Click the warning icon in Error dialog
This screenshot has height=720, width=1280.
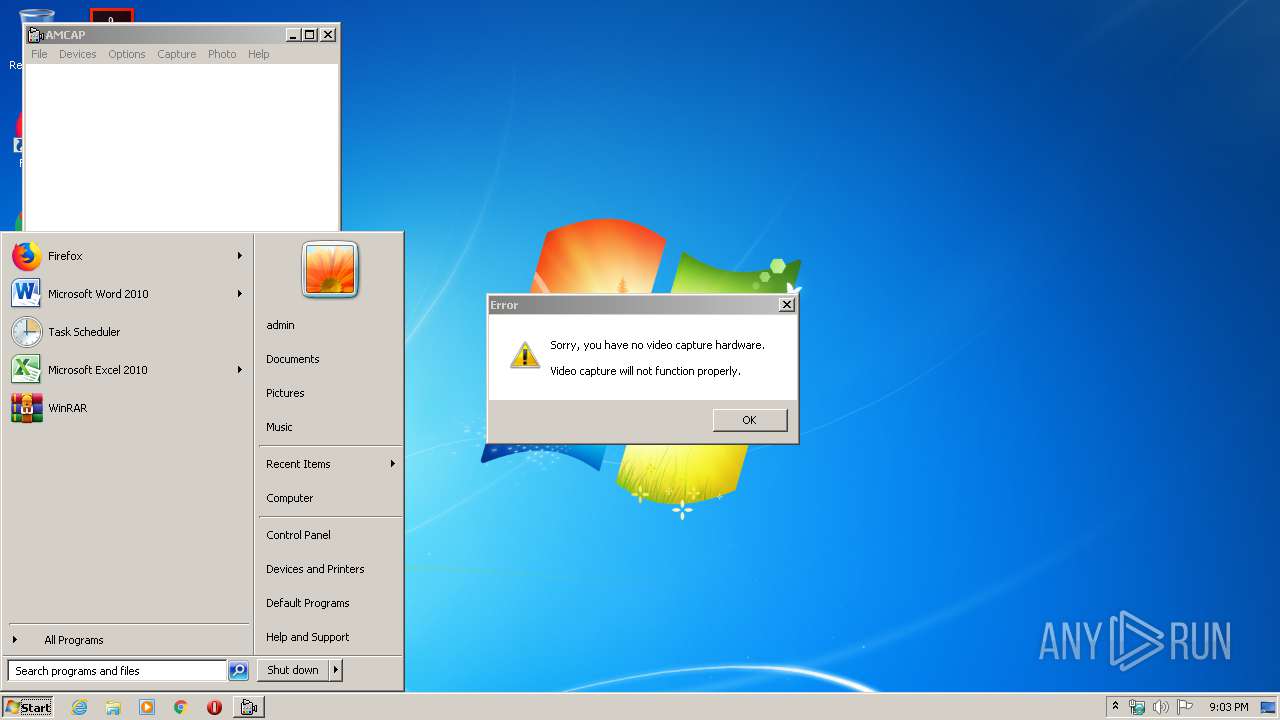[x=525, y=355]
